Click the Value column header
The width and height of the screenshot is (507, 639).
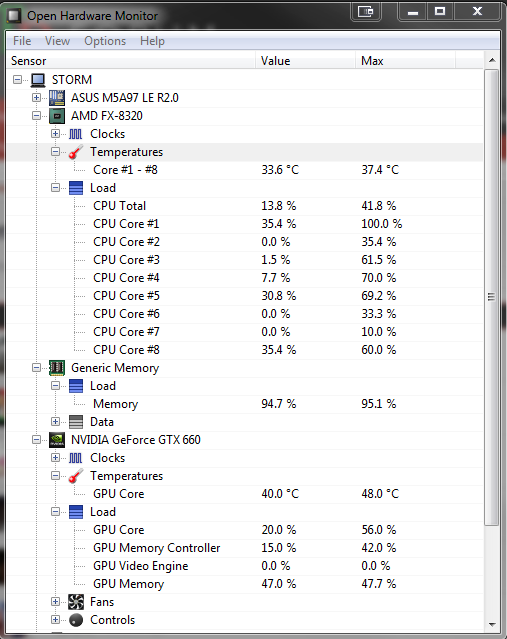[x=305, y=61]
